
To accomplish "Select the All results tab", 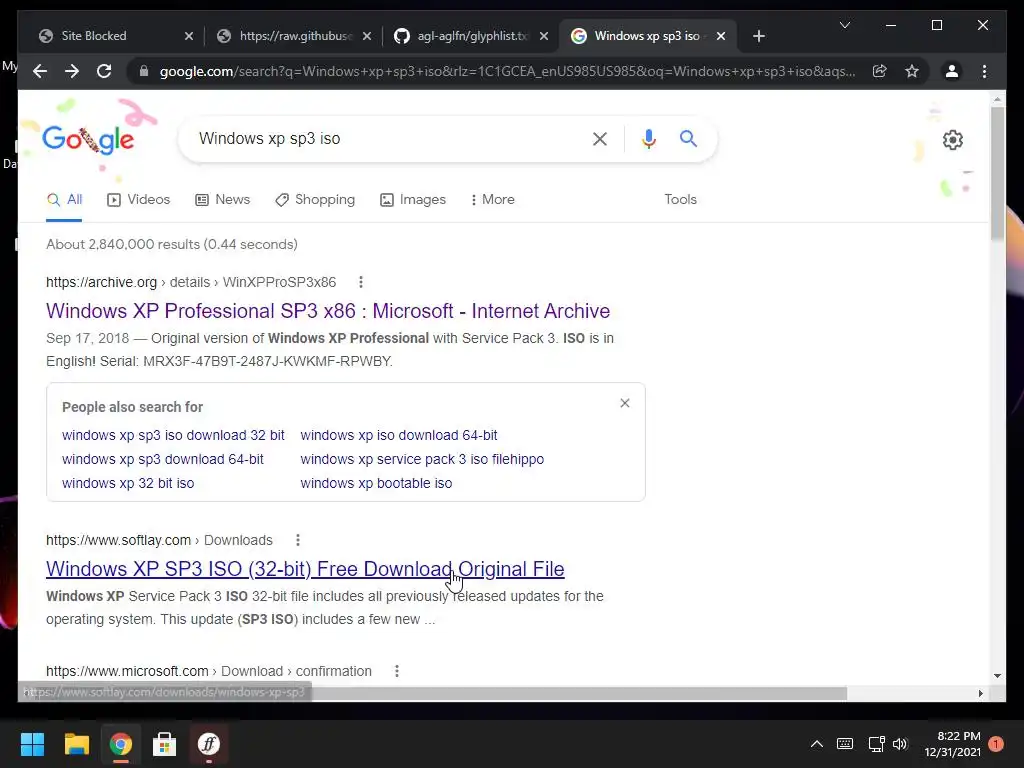I will point(64,200).
